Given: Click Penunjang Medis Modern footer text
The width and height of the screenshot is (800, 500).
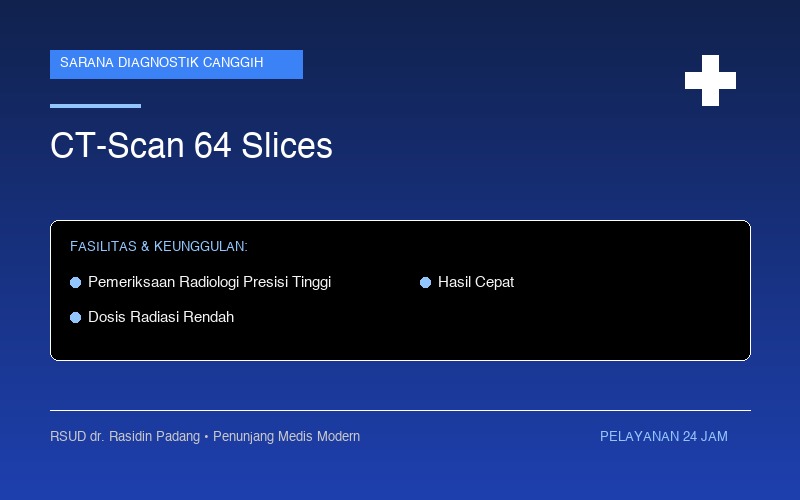Looking at the screenshot, I should [x=286, y=437].
